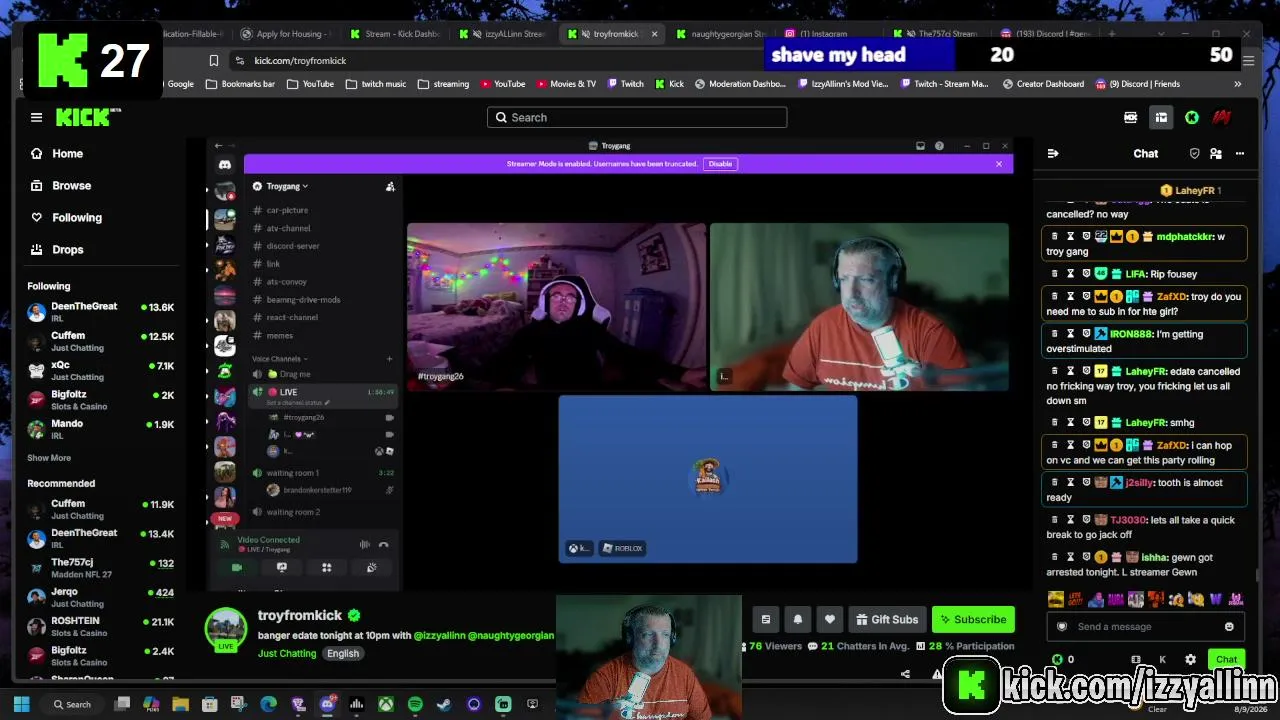Toggle Discord screen share button
The image size is (1280, 720).
click(282, 567)
